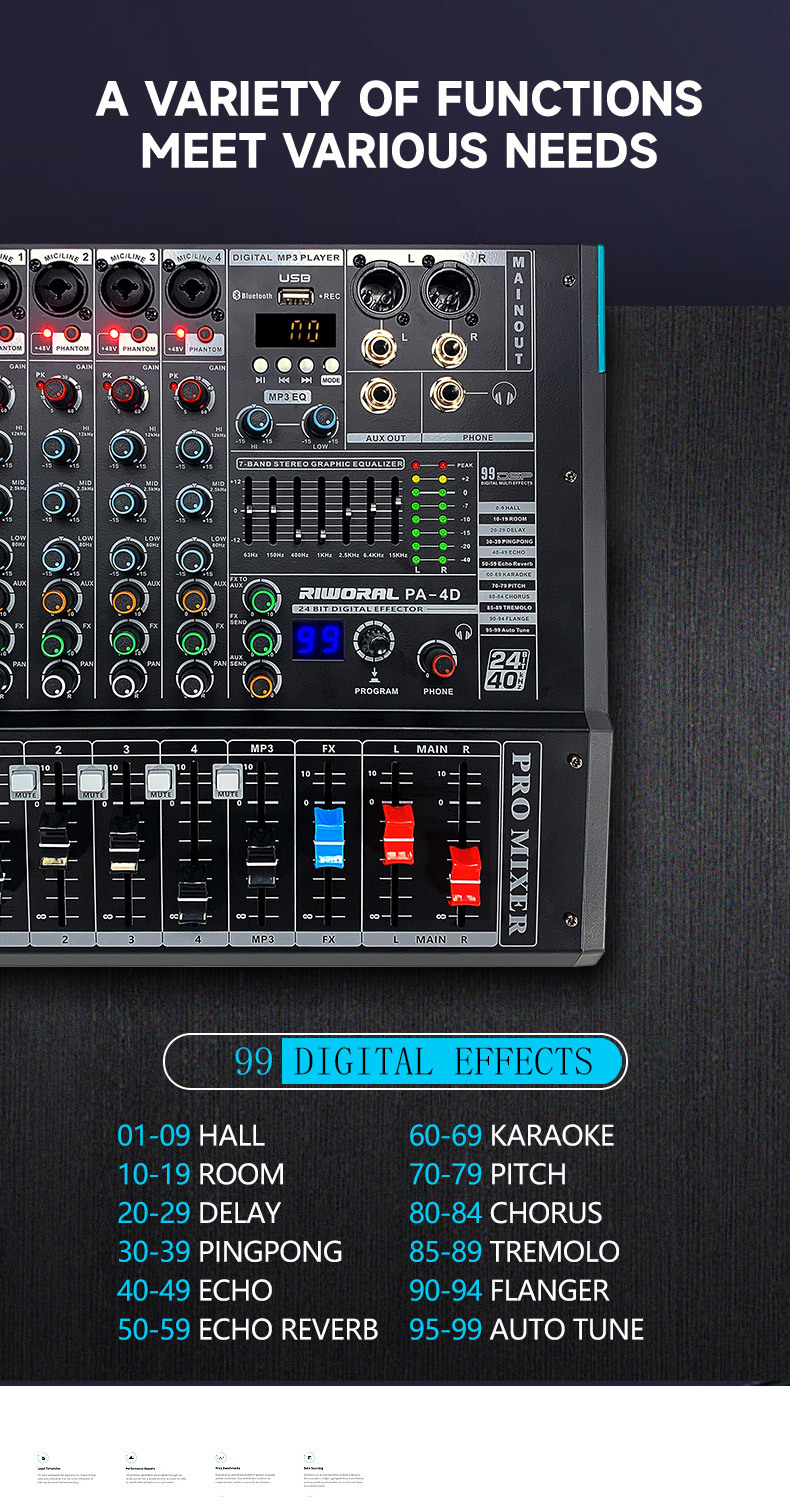Click the '70-79 PITCH' effect entry

point(488,1174)
